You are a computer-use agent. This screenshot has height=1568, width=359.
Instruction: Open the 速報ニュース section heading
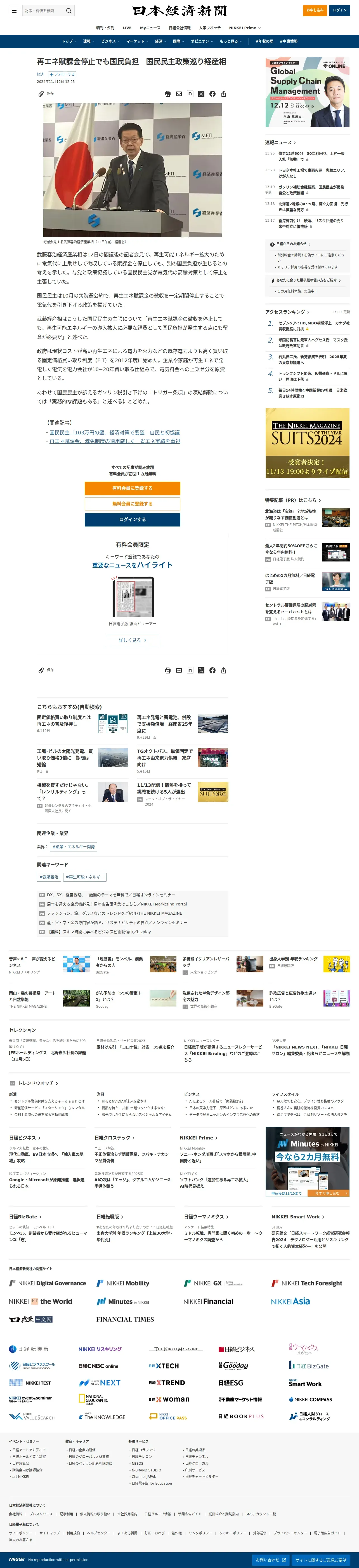pos(280,142)
